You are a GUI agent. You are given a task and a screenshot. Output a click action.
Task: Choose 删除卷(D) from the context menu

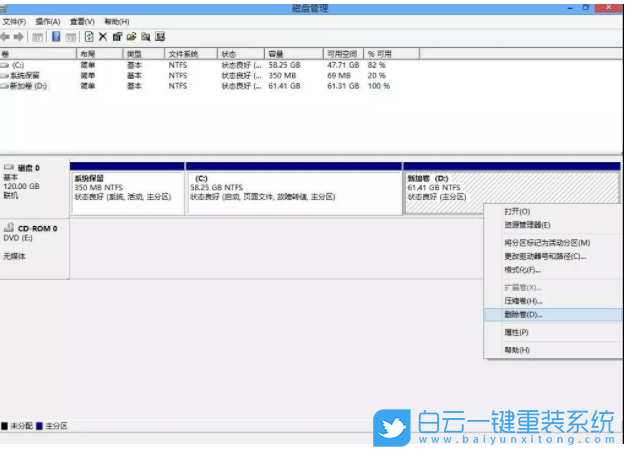(523, 314)
